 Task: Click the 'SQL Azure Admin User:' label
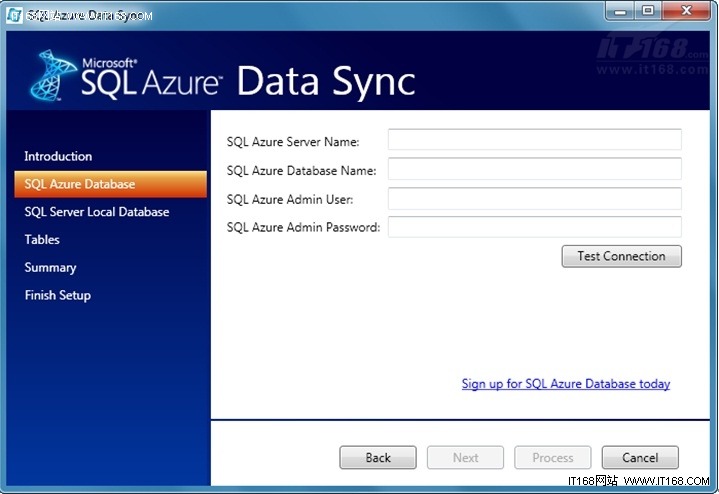click(290, 200)
